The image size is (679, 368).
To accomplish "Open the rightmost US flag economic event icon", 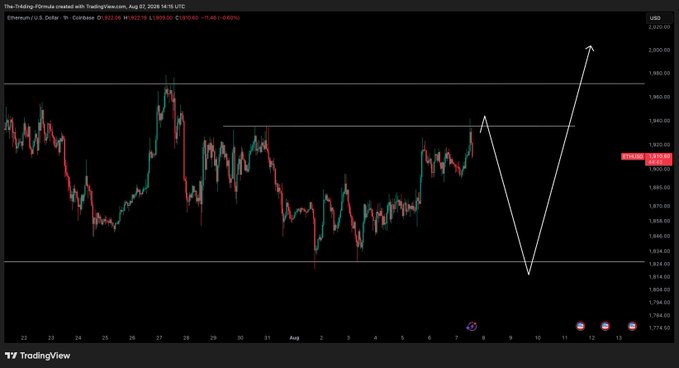I will (x=632, y=326).
